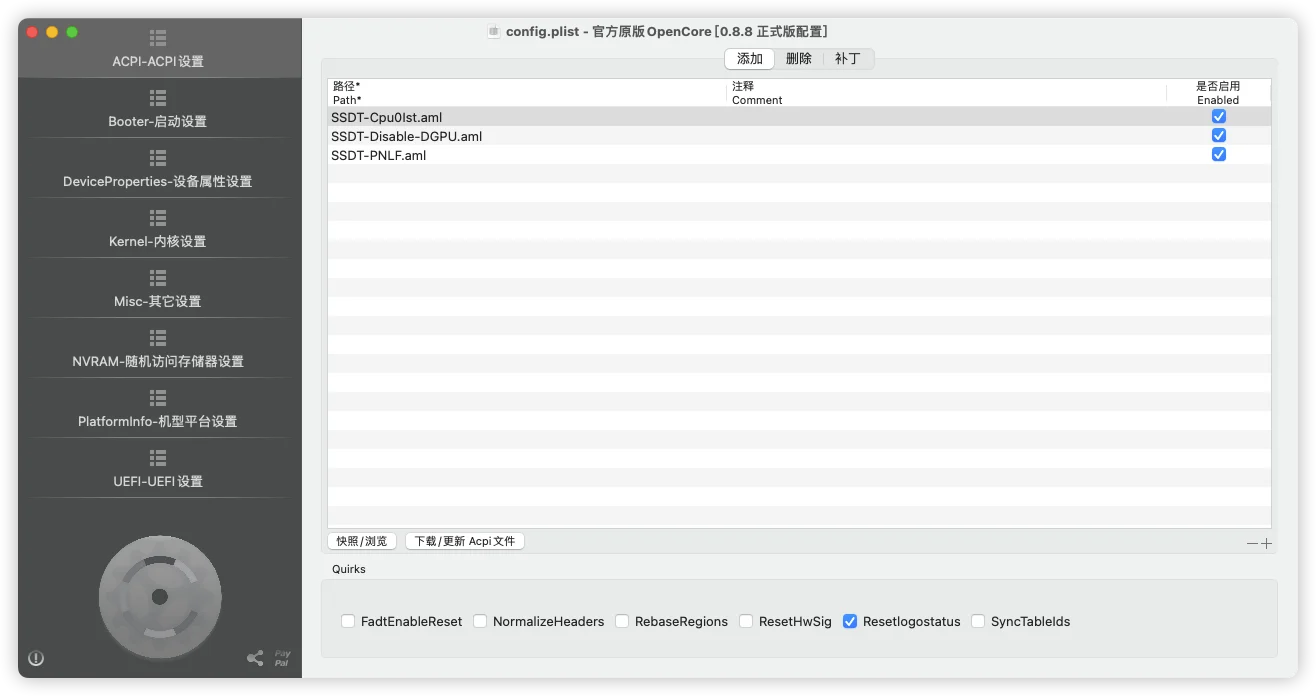
Task: Select the SSDT-Disable-DGPU.aml row
Action: pos(799,136)
